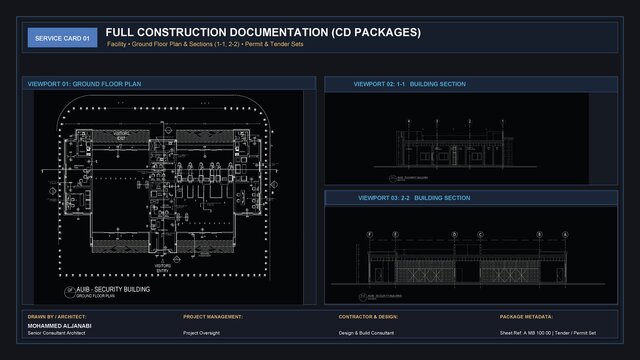The width and height of the screenshot is (640, 360).
Task: Click the drawing number symbol beside AUIB title
Action: tap(70, 291)
